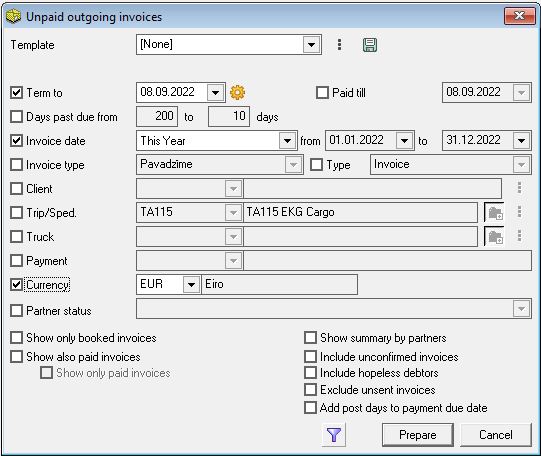Click the days past due 10 field
This screenshot has height=456, width=541.
pos(229,117)
